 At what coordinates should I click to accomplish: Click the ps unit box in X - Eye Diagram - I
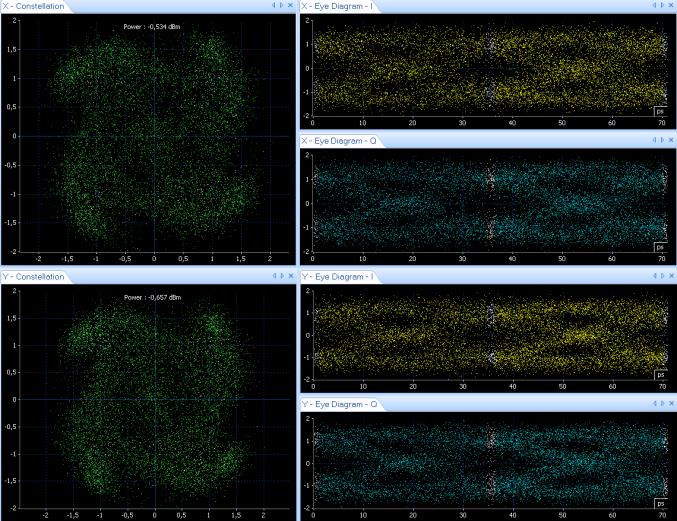(660, 111)
